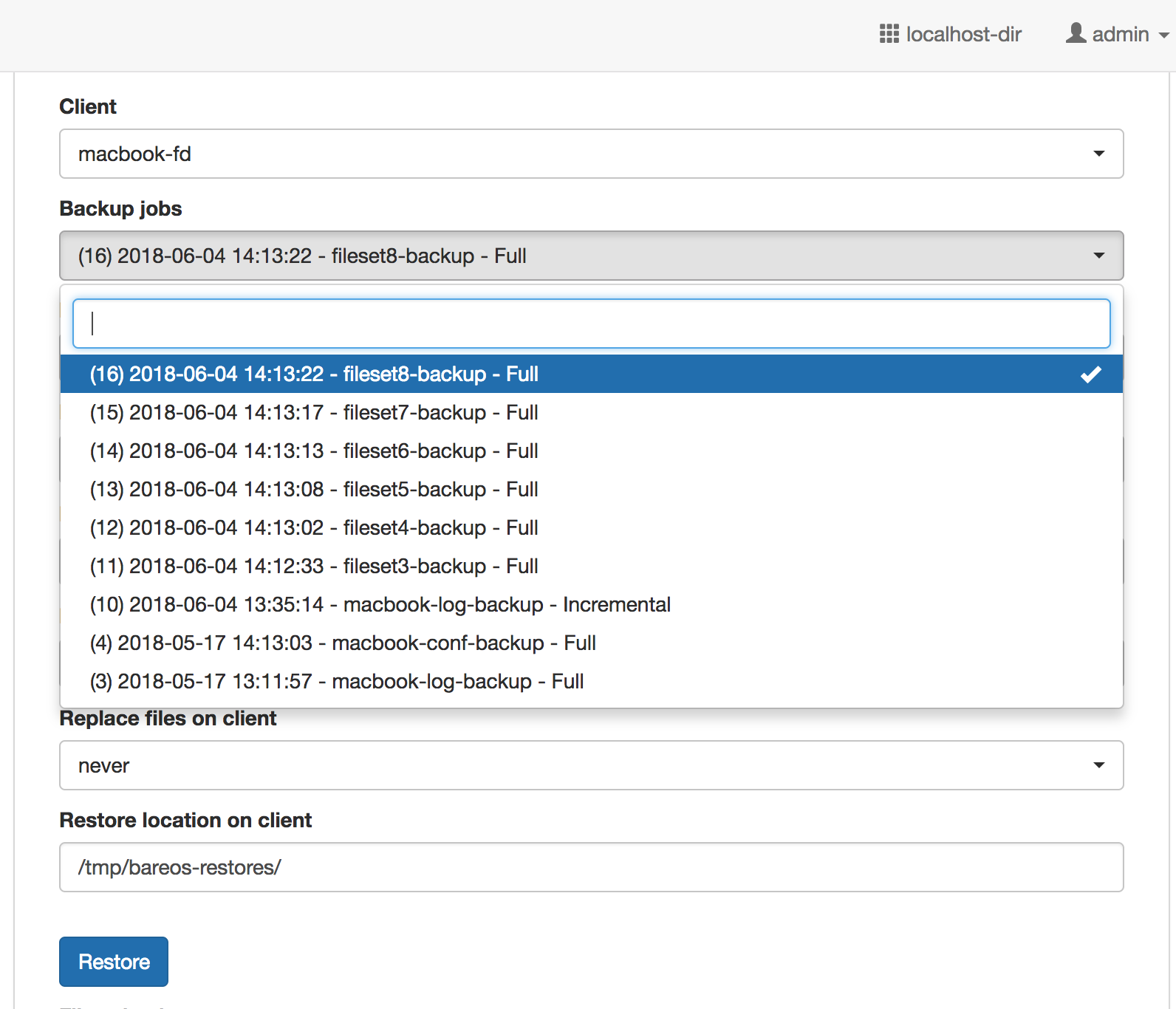The width and height of the screenshot is (1176, 1009).
Task: Pick job 4 macbook-conf-backup Full
Action: [343, 643]
